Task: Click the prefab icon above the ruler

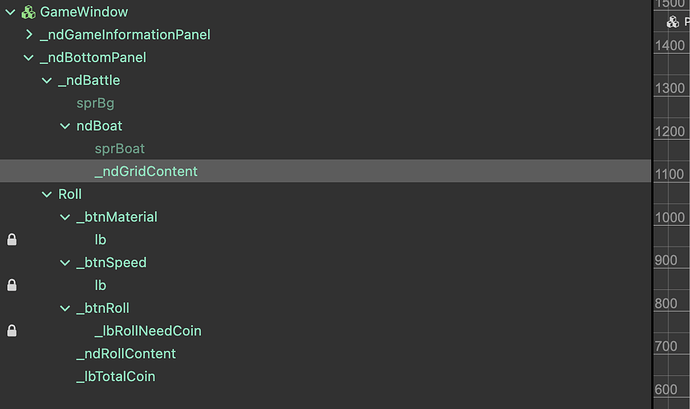Action: point(673,21)
